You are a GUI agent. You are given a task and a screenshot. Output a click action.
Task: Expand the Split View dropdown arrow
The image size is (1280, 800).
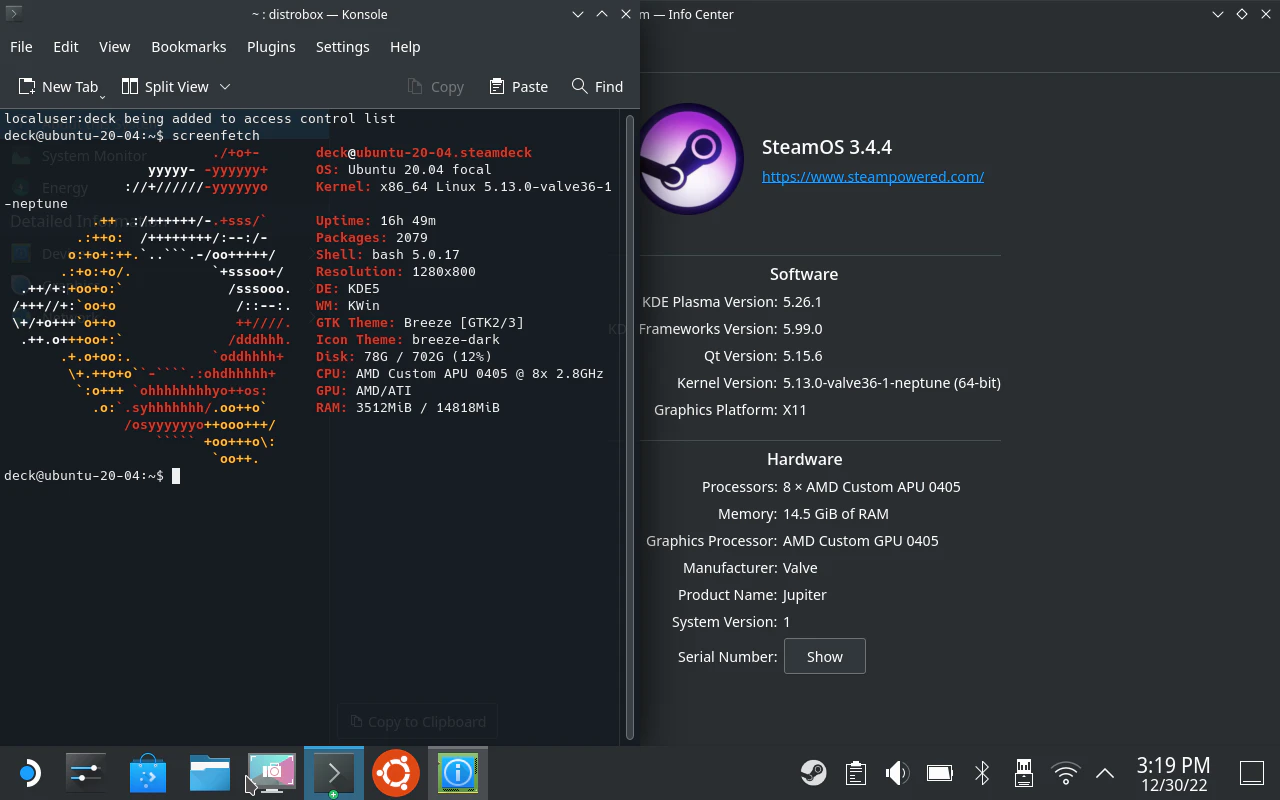pyautogui.click(x=225, y=87)
